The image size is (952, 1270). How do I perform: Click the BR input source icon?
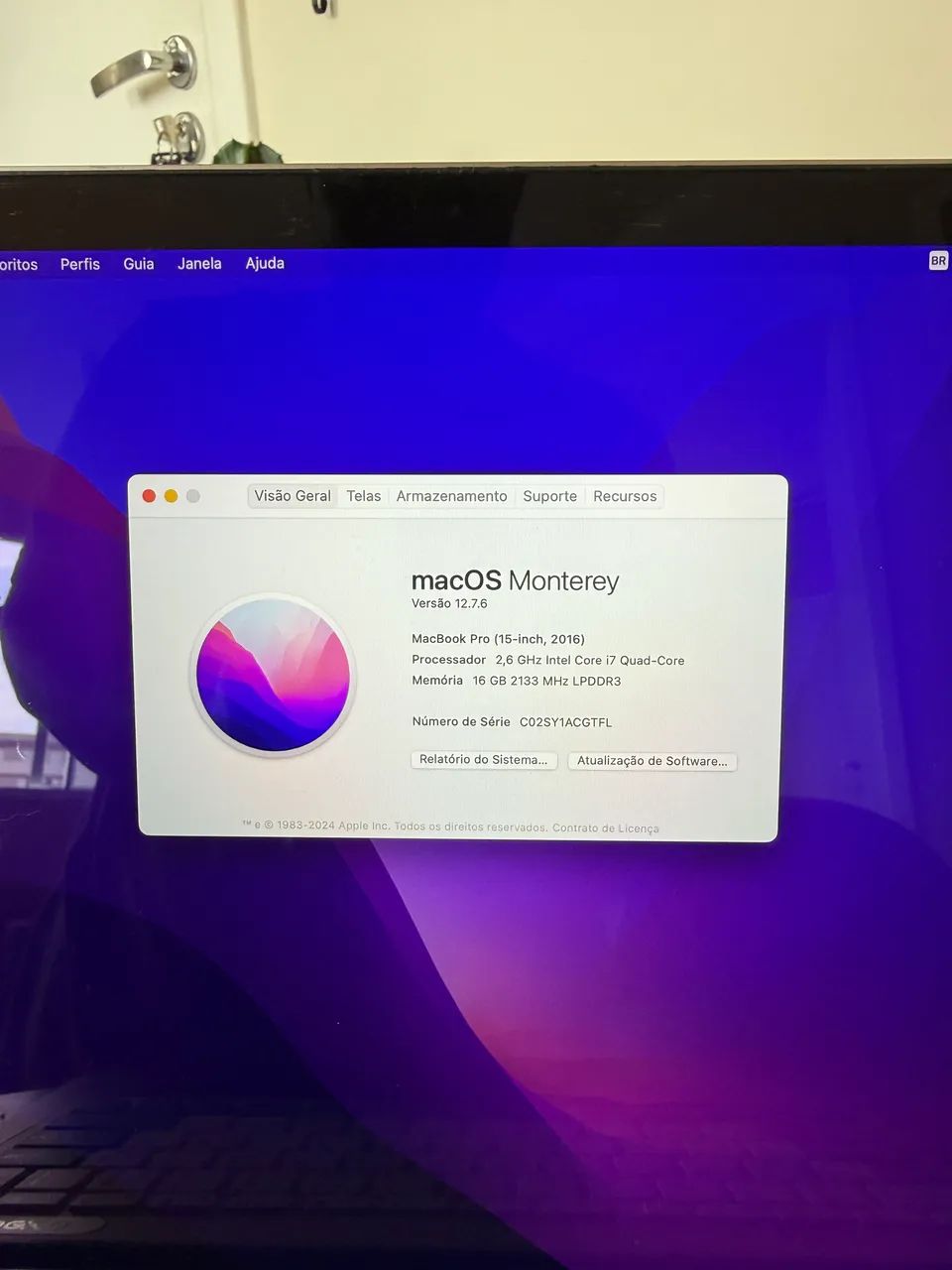[938, 261]
